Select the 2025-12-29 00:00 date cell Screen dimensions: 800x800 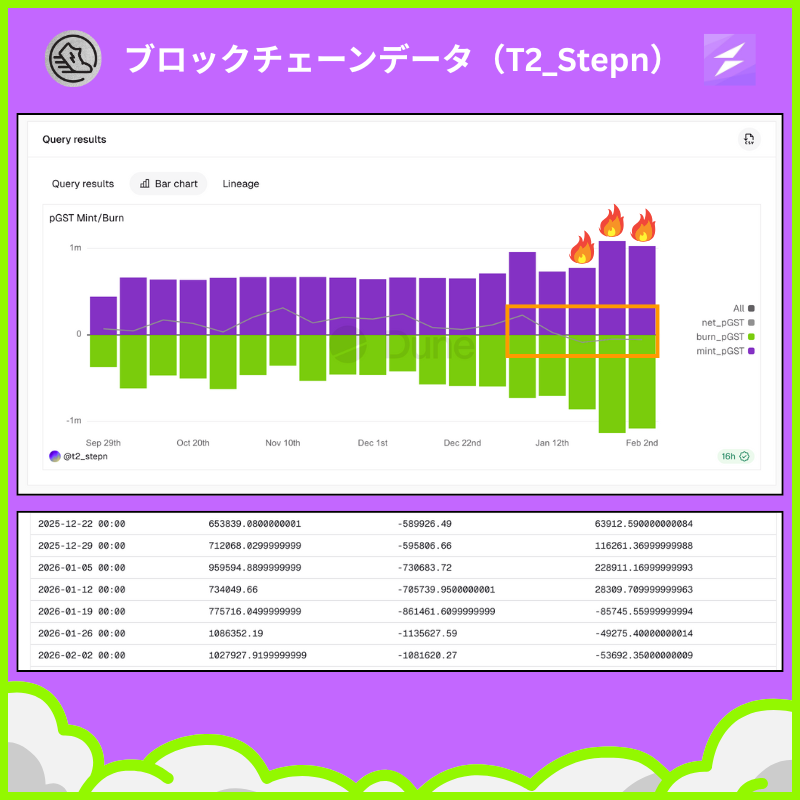tap(82, 546)
